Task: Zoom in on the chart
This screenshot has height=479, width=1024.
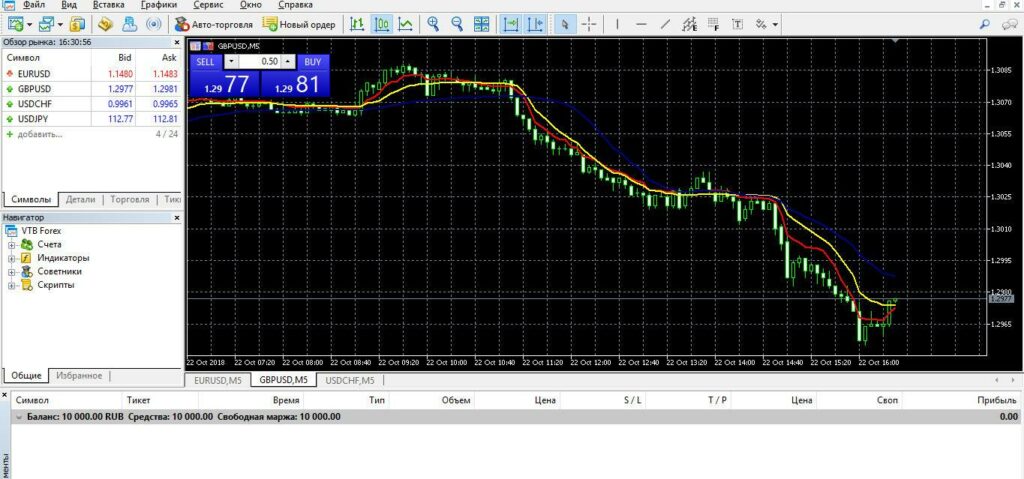Action: 433,23
